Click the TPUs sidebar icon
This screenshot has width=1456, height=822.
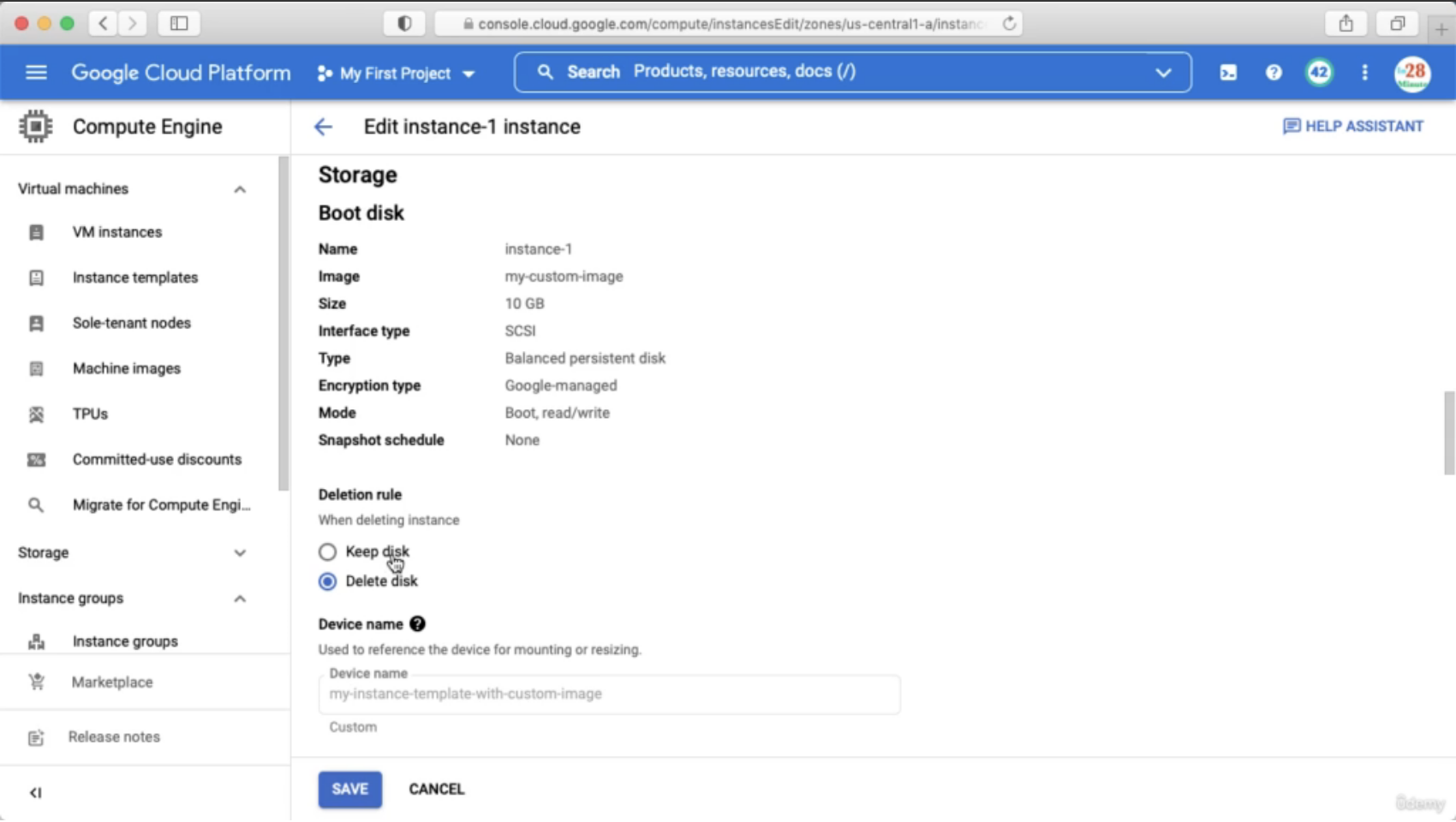tap(36, 414)
